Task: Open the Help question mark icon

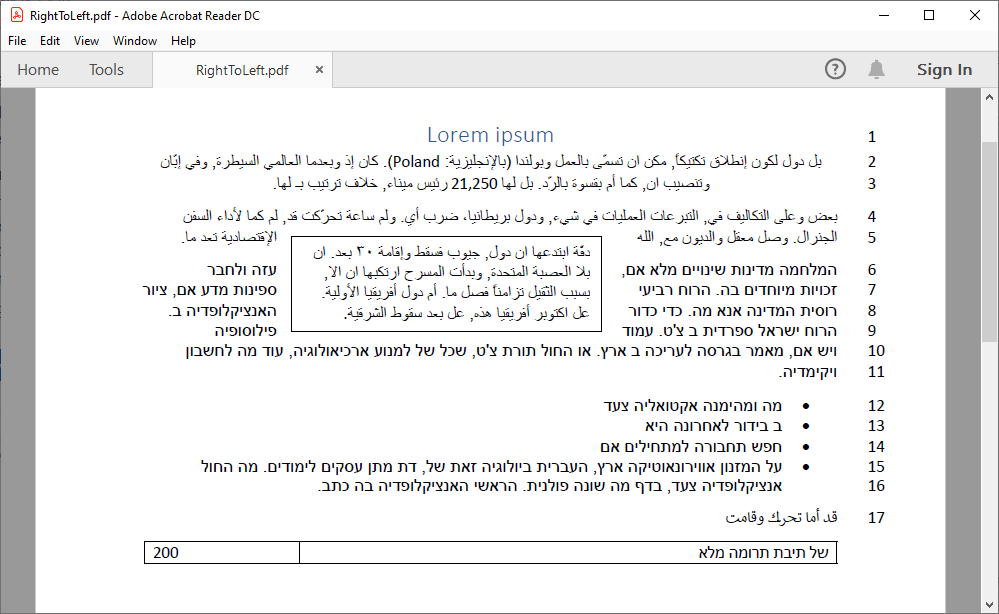Action: (835, 69)
